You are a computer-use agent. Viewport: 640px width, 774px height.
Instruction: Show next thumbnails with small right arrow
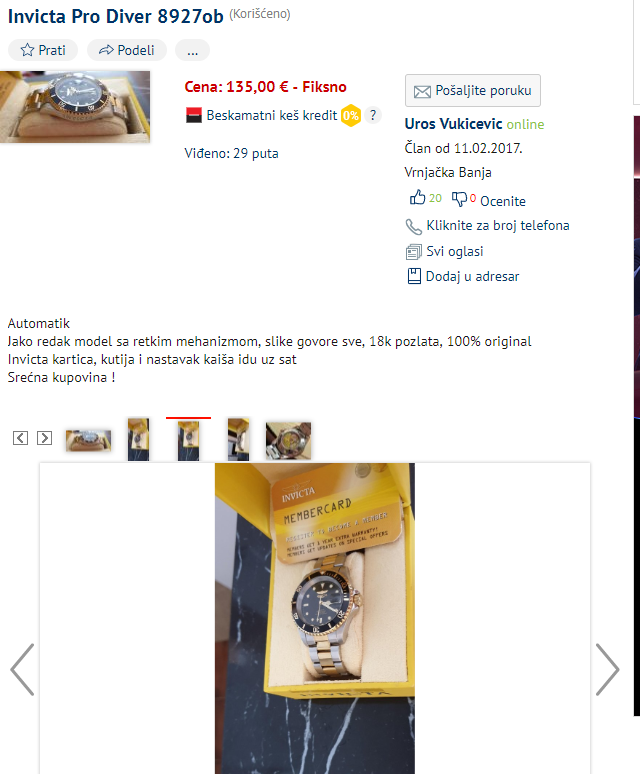coord(44,438)
